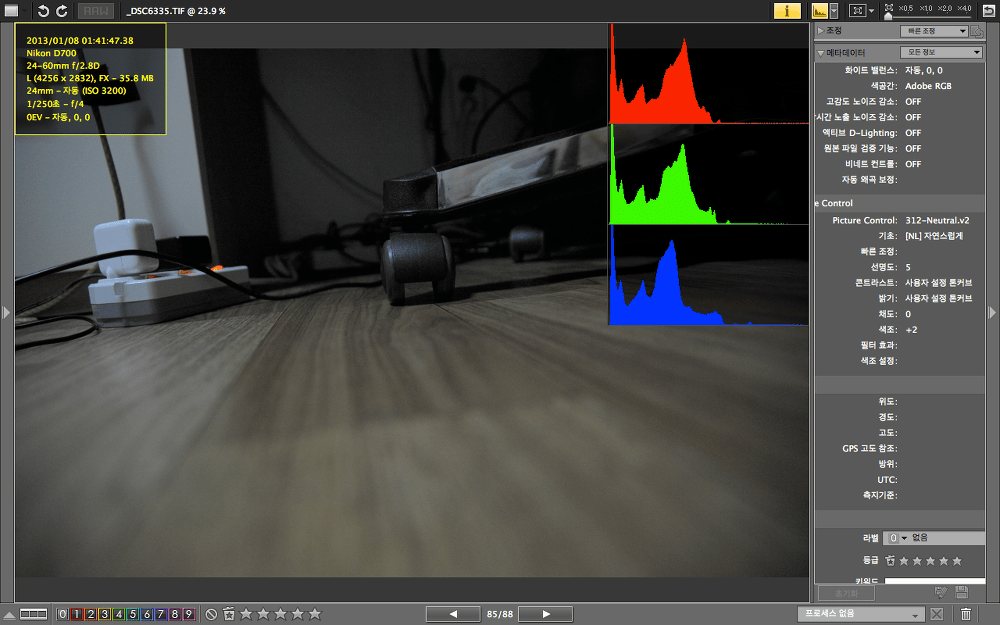Open the 모든 정보 metadata dropdown
This screenshot has width=1000, height=625.
(x=941, y=52)
